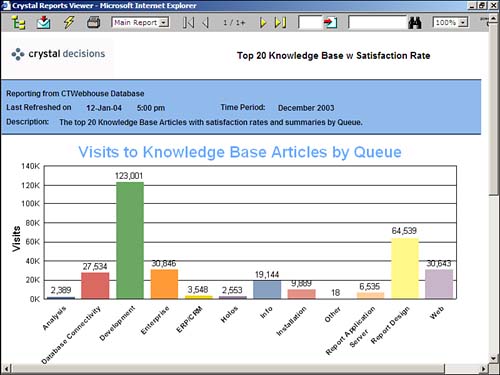Screen dimensions: 500x375
Task: Click the horizontal scrollbar right arrow
Action: (x=483, y=369)
